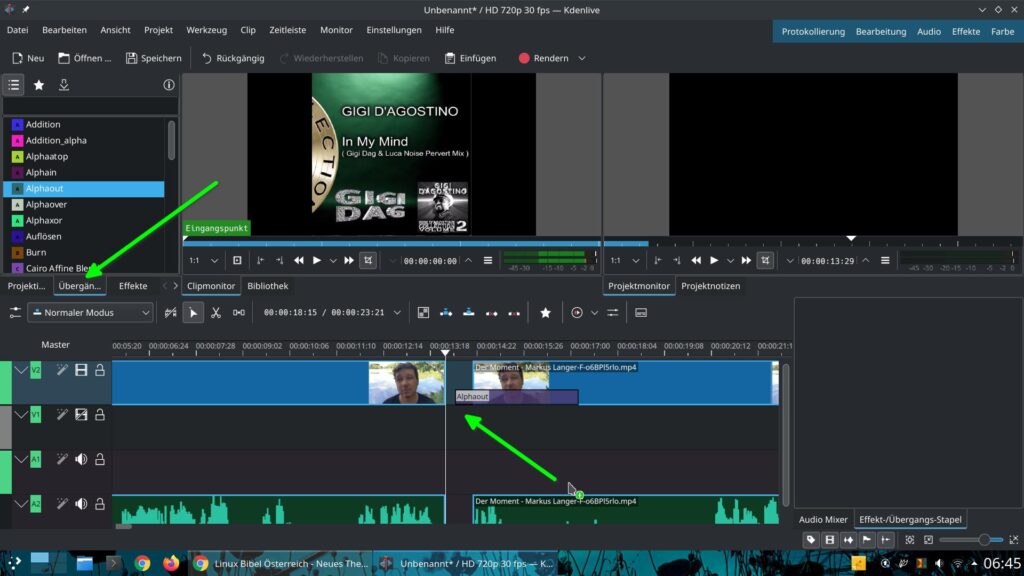Click the Speichern save button
The width and height of the screenshot is (1024, 576).
tap(153, 58)
